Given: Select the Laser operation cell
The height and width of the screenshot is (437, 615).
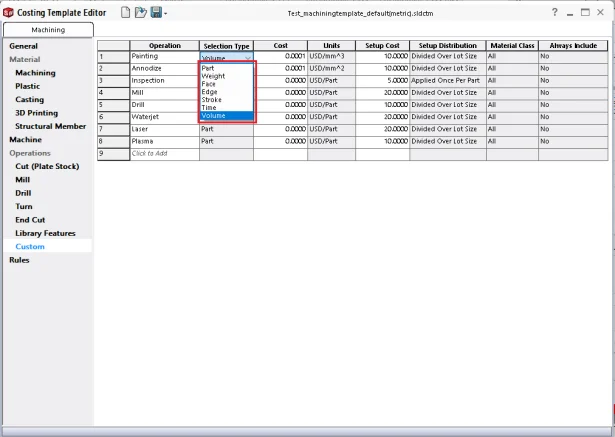Looking at the screenshot, I should pyautogui.click(x=164, y=129).
